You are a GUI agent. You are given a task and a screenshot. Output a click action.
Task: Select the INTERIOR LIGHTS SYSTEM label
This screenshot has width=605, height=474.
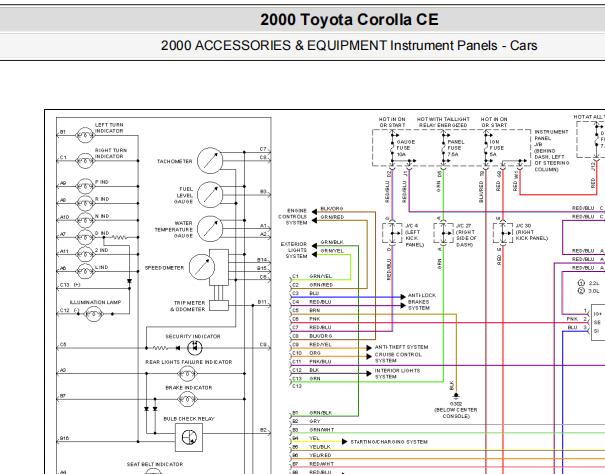[x=397, y=373]
